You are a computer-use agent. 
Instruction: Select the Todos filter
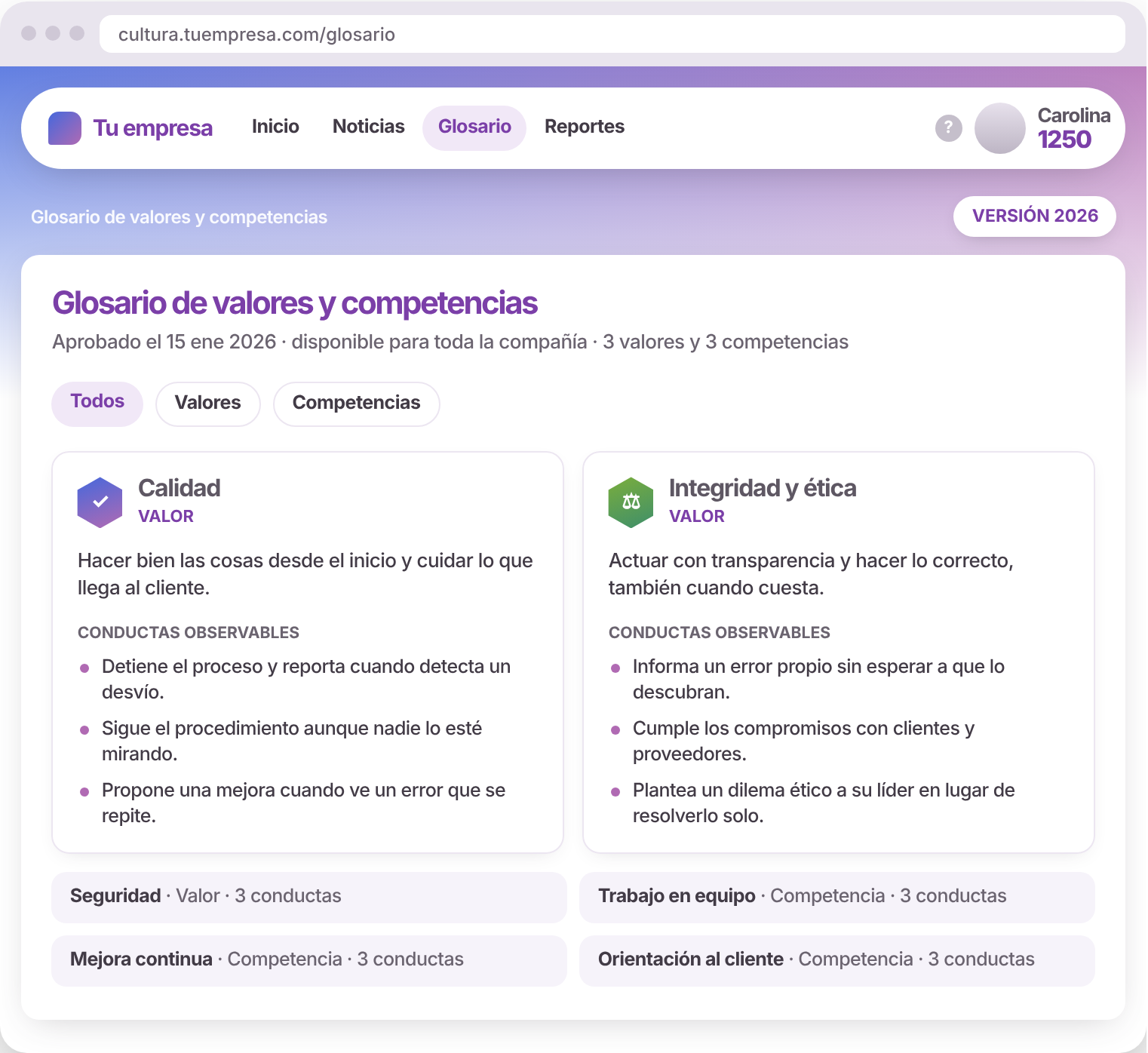click(97, 404)
